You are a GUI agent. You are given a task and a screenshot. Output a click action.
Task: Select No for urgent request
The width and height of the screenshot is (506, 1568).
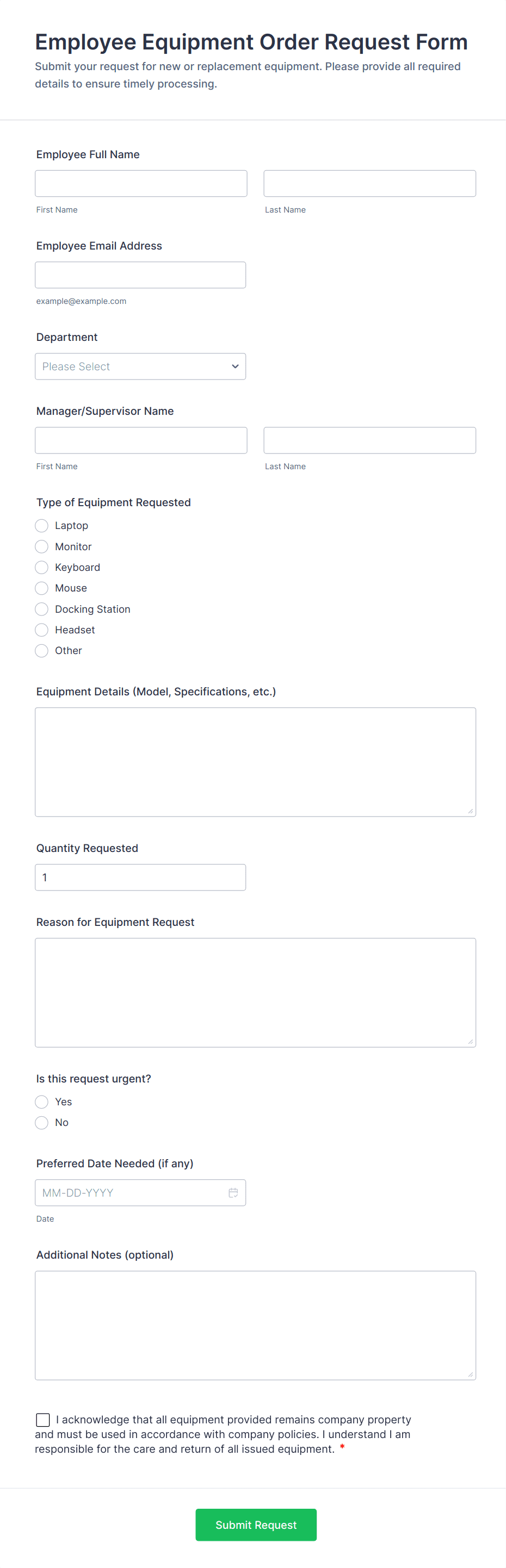(41, 1122)
